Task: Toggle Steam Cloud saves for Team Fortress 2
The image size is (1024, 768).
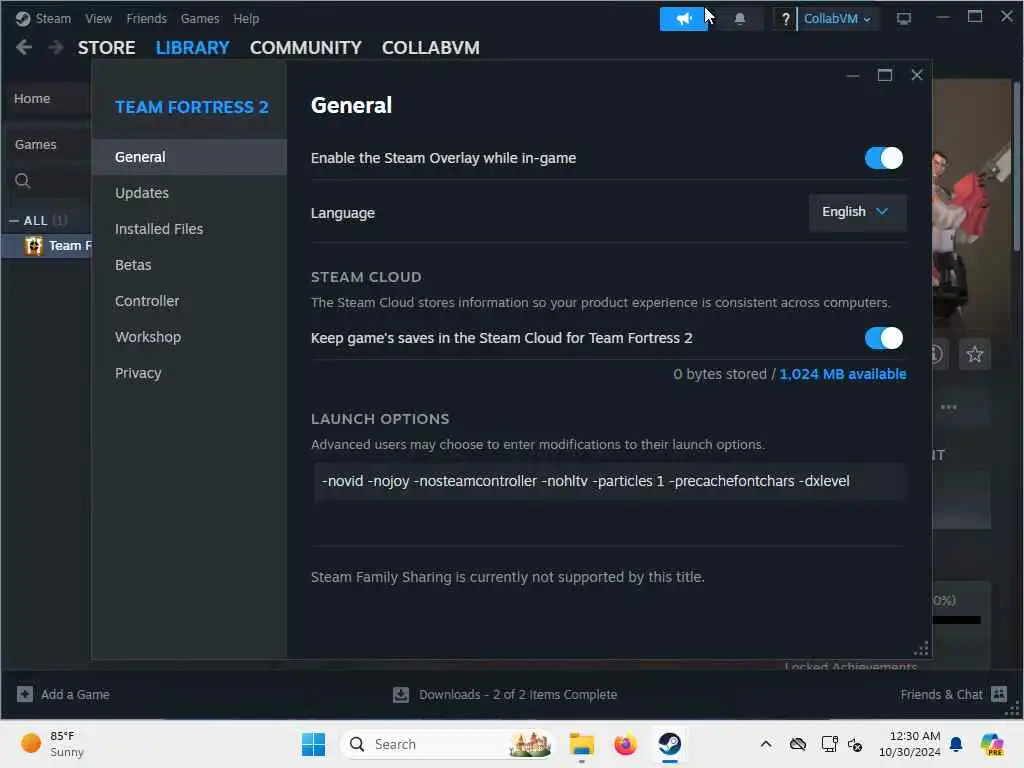Action: (x=884, y=338)
